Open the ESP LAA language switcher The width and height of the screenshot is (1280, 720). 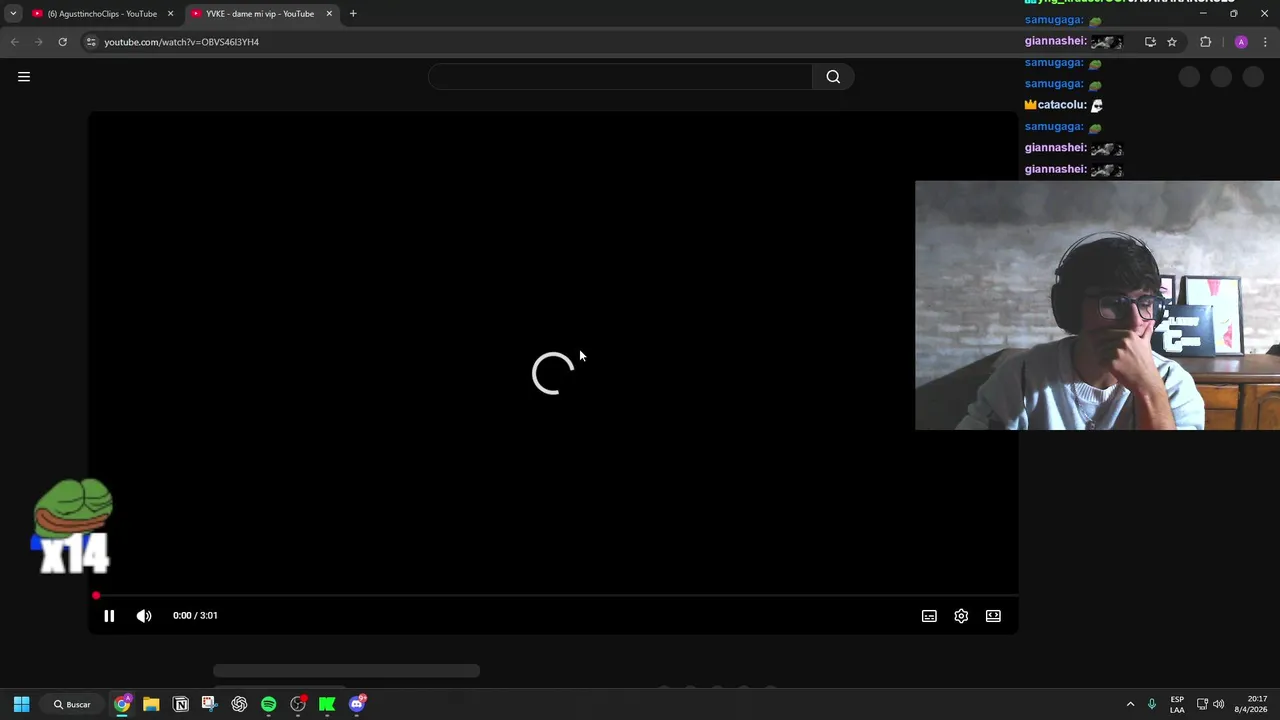tap(1177, 704)
